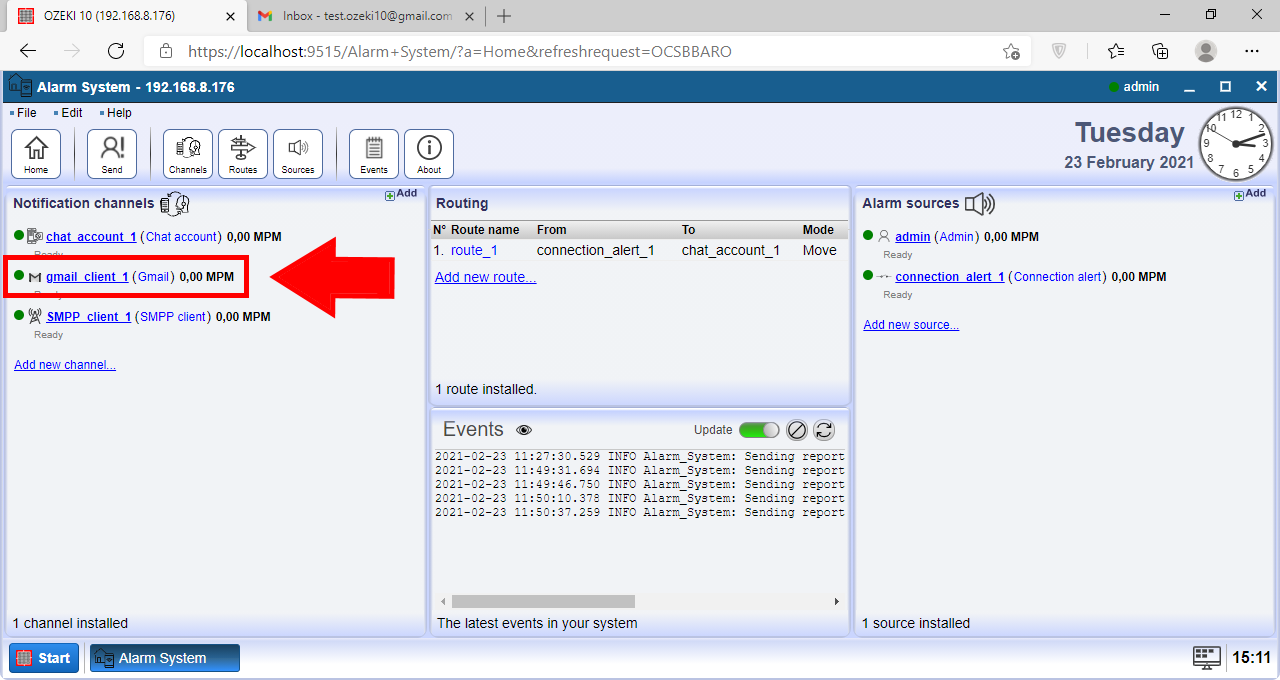Open the browser settings ellipsis menu
This screenshot has width=1280, height=680.
[1252, 51]
